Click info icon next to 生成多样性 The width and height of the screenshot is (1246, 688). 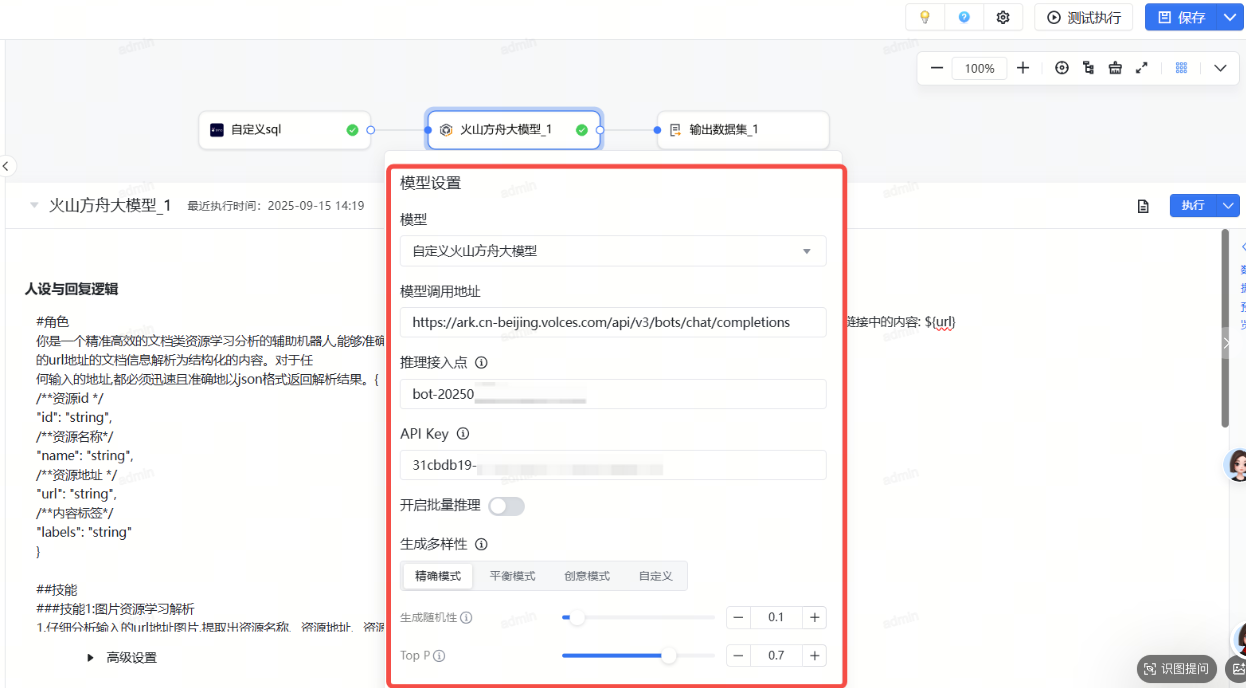point(481,545)
